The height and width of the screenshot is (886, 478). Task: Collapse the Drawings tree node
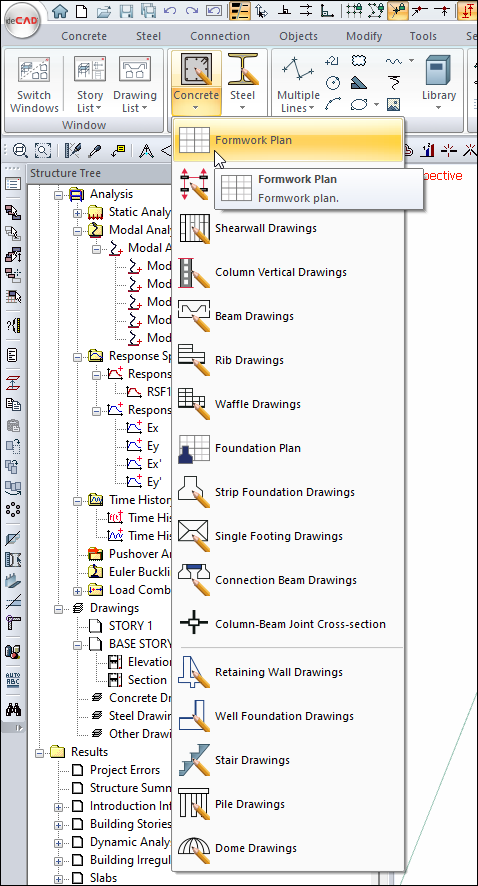click(58, 609)
